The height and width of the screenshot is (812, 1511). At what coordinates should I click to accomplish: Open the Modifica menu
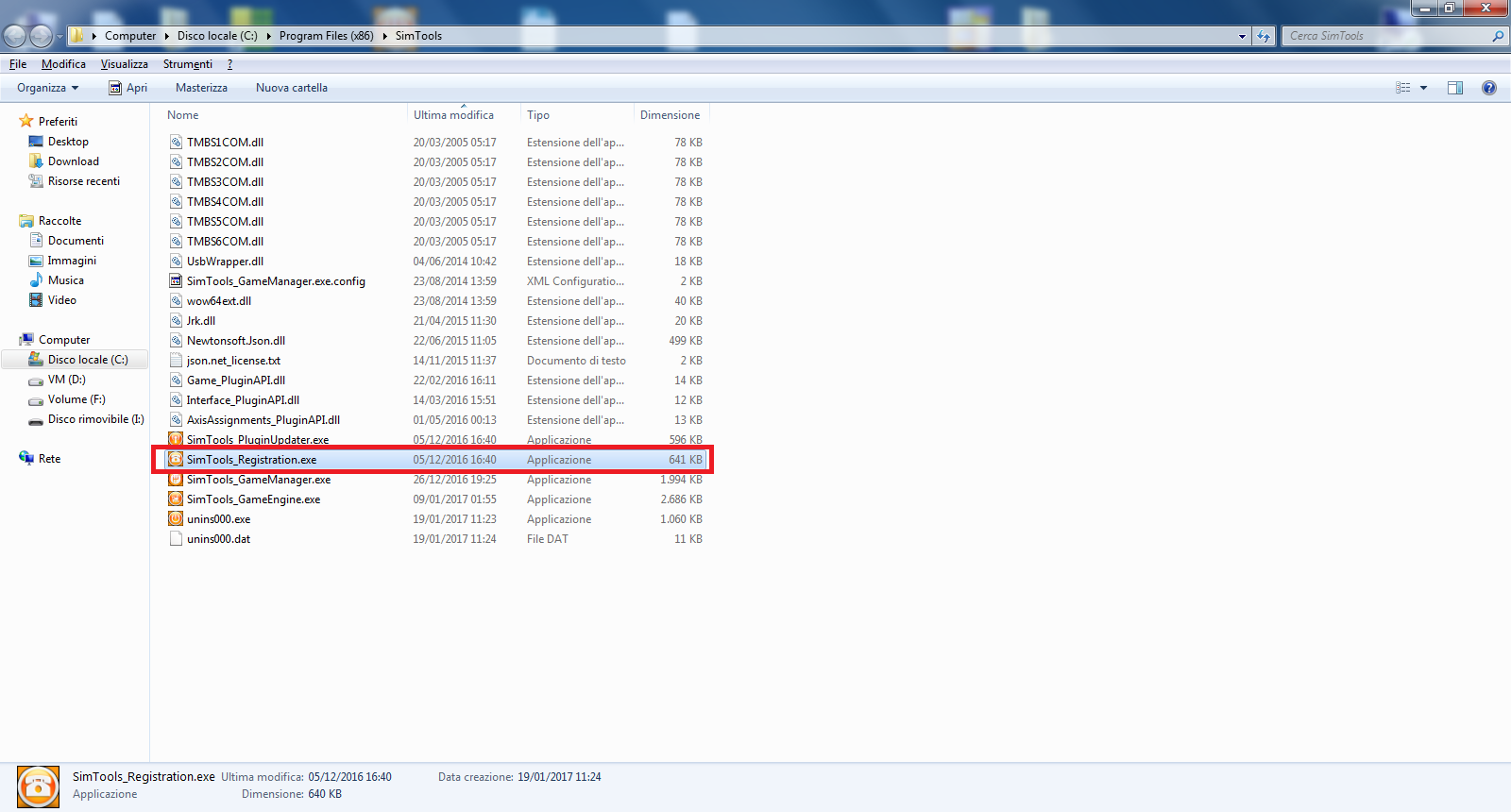point(63,64)
